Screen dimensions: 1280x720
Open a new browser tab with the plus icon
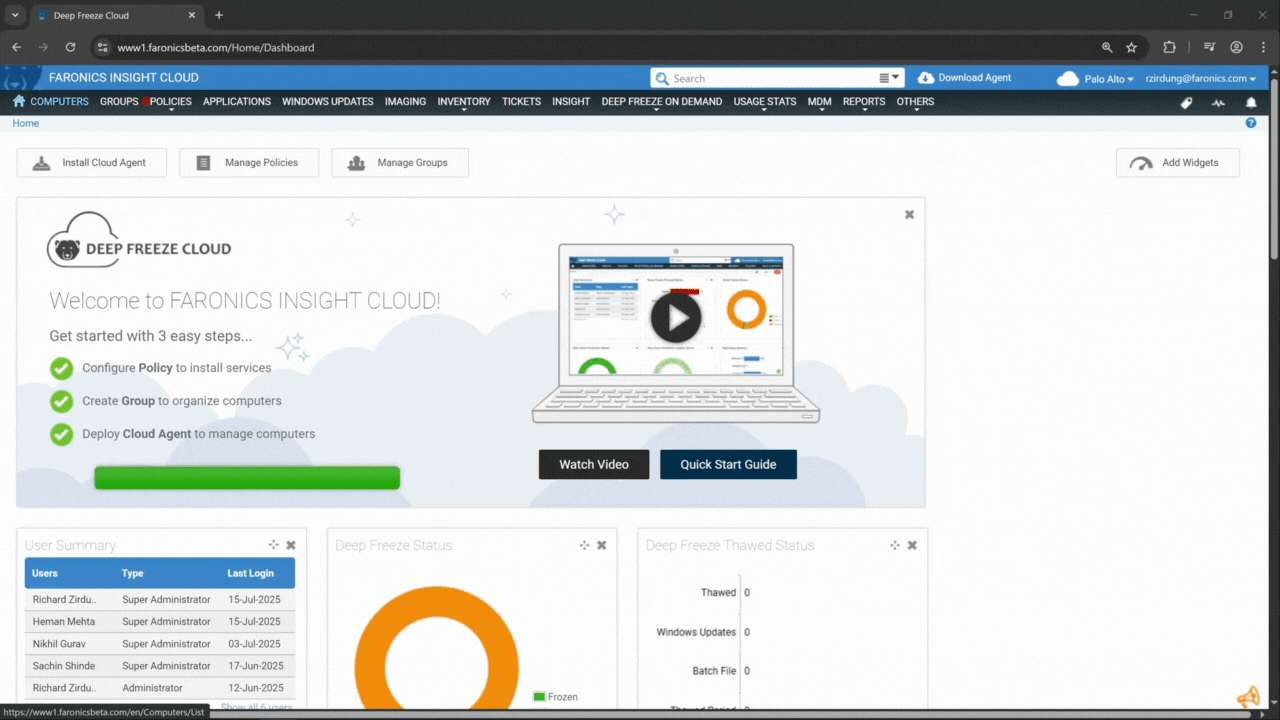[219, 15]
